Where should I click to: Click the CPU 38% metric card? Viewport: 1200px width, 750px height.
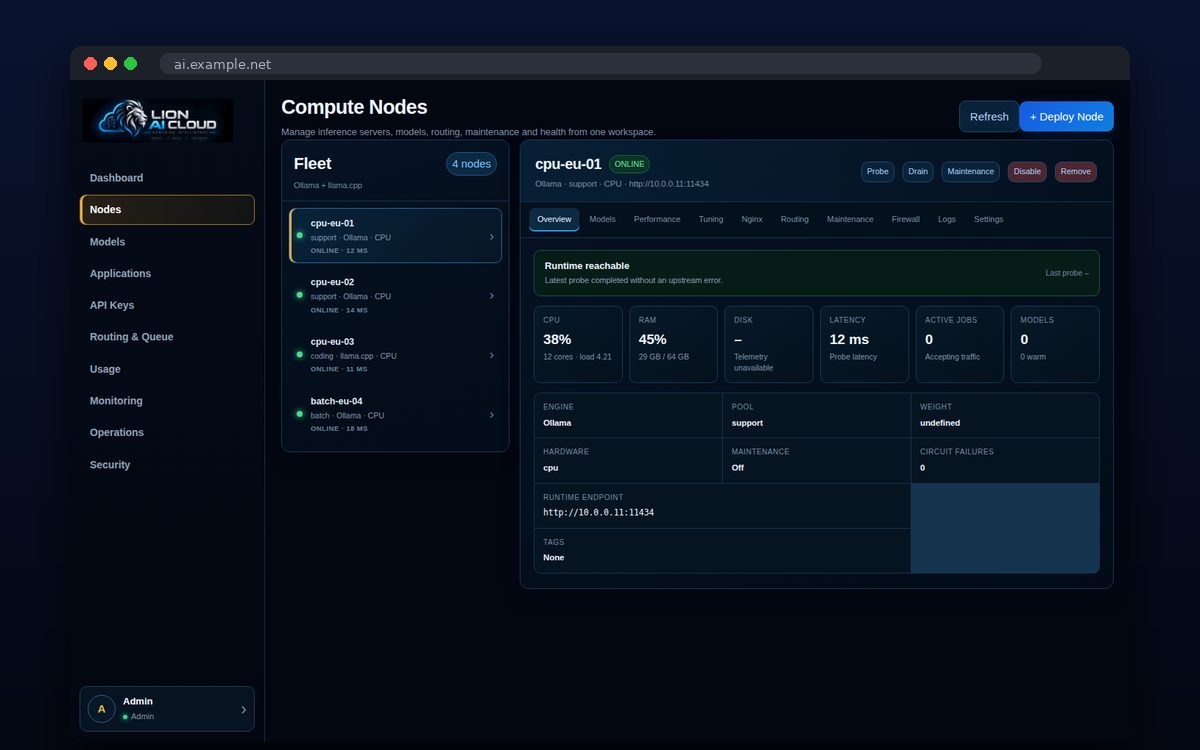click(x=578, y=345)
